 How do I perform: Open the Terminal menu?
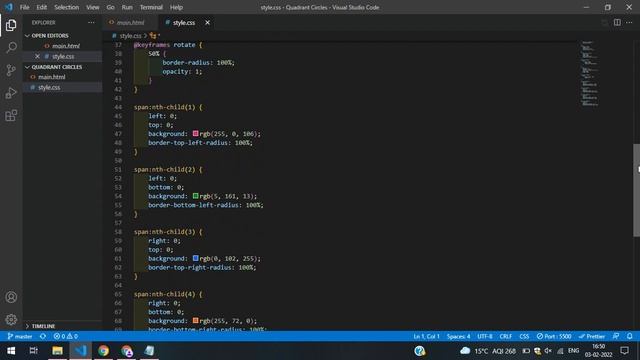[151, 7]
